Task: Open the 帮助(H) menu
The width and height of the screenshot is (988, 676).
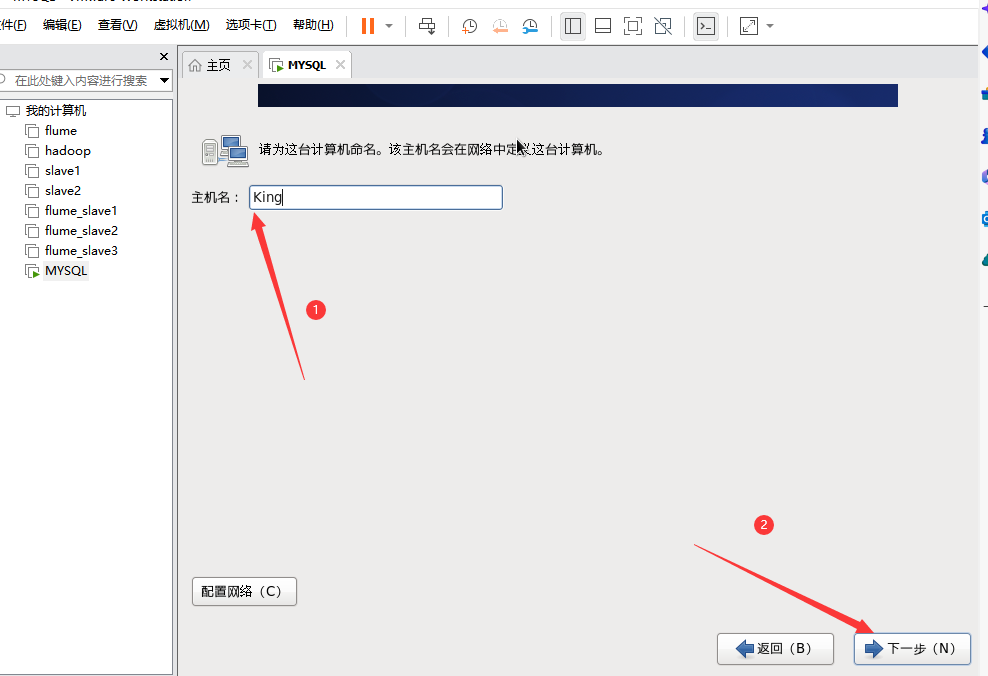Action: [313, 25]
